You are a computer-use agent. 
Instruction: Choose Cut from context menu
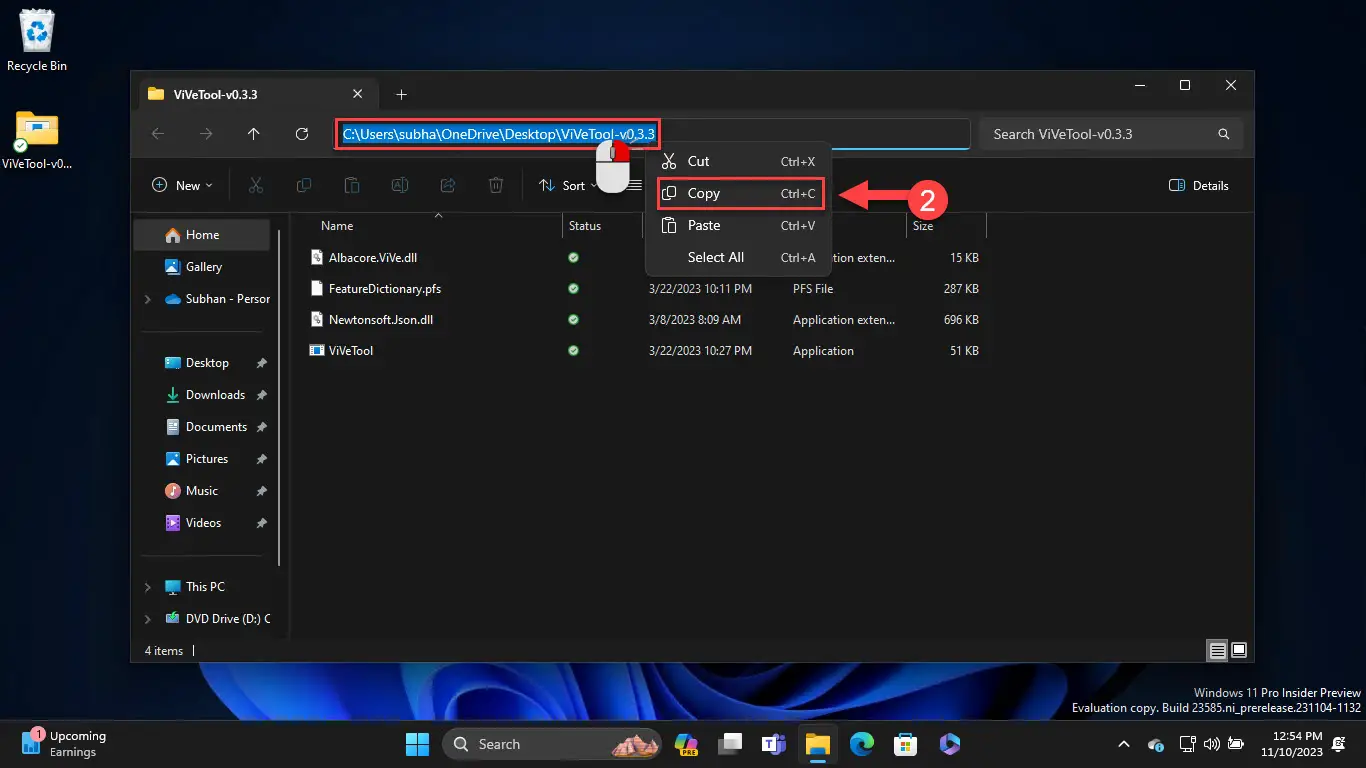pos(738,161)
